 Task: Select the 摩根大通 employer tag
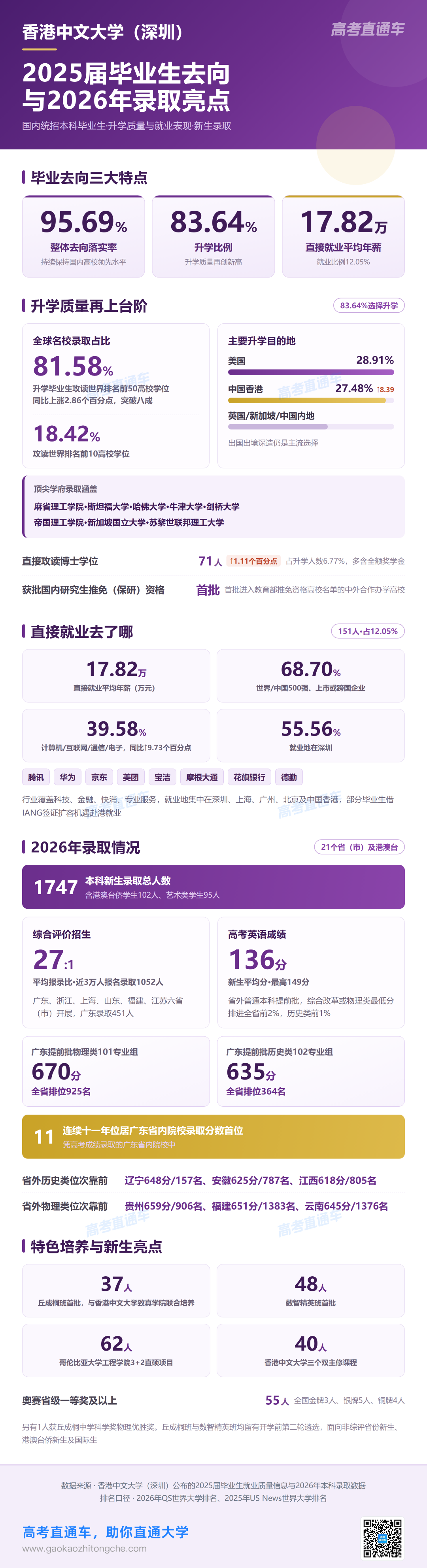click(x=202, y=777)
